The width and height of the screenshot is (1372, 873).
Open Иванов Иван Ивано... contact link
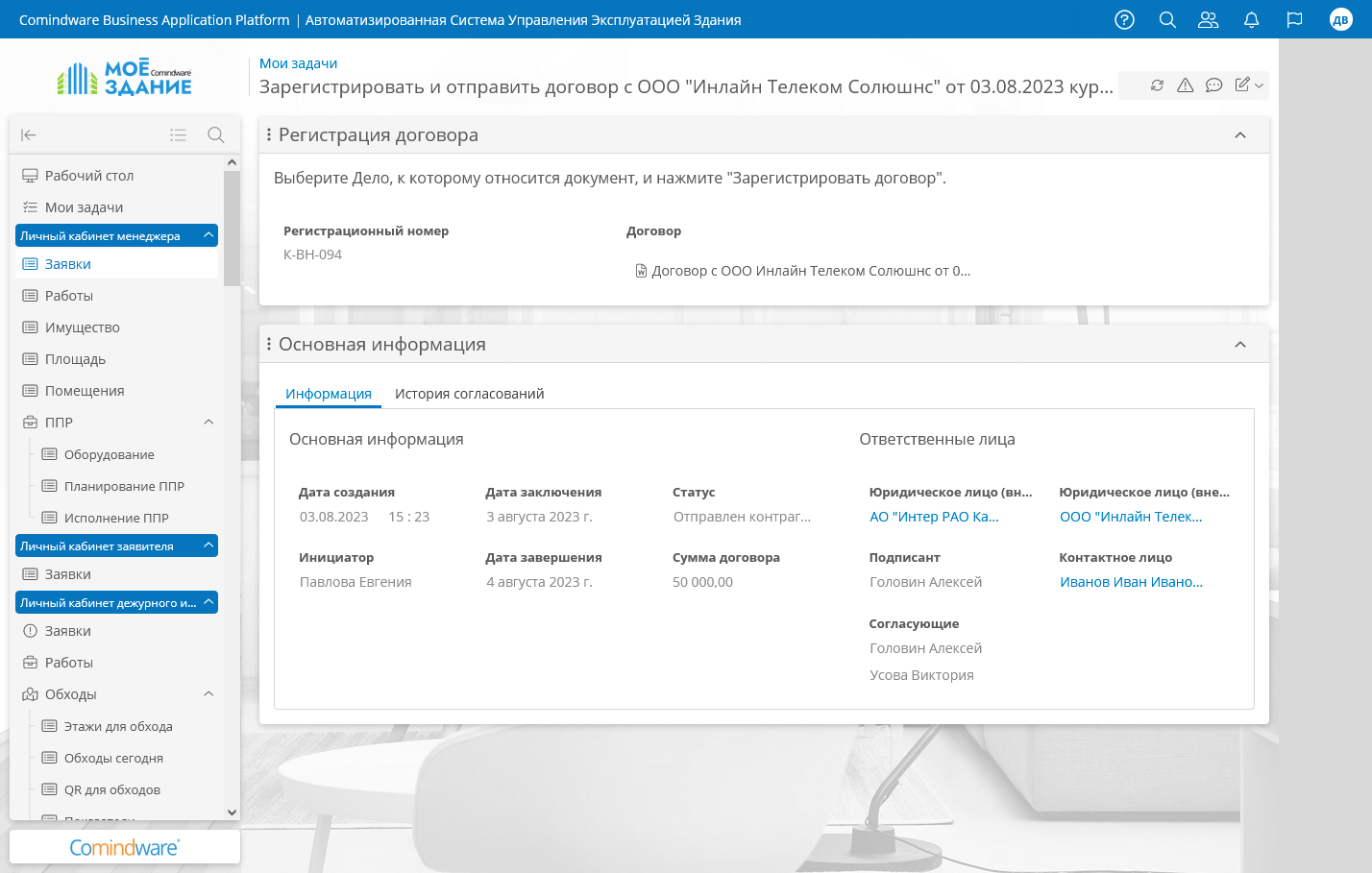point(1131,582)
